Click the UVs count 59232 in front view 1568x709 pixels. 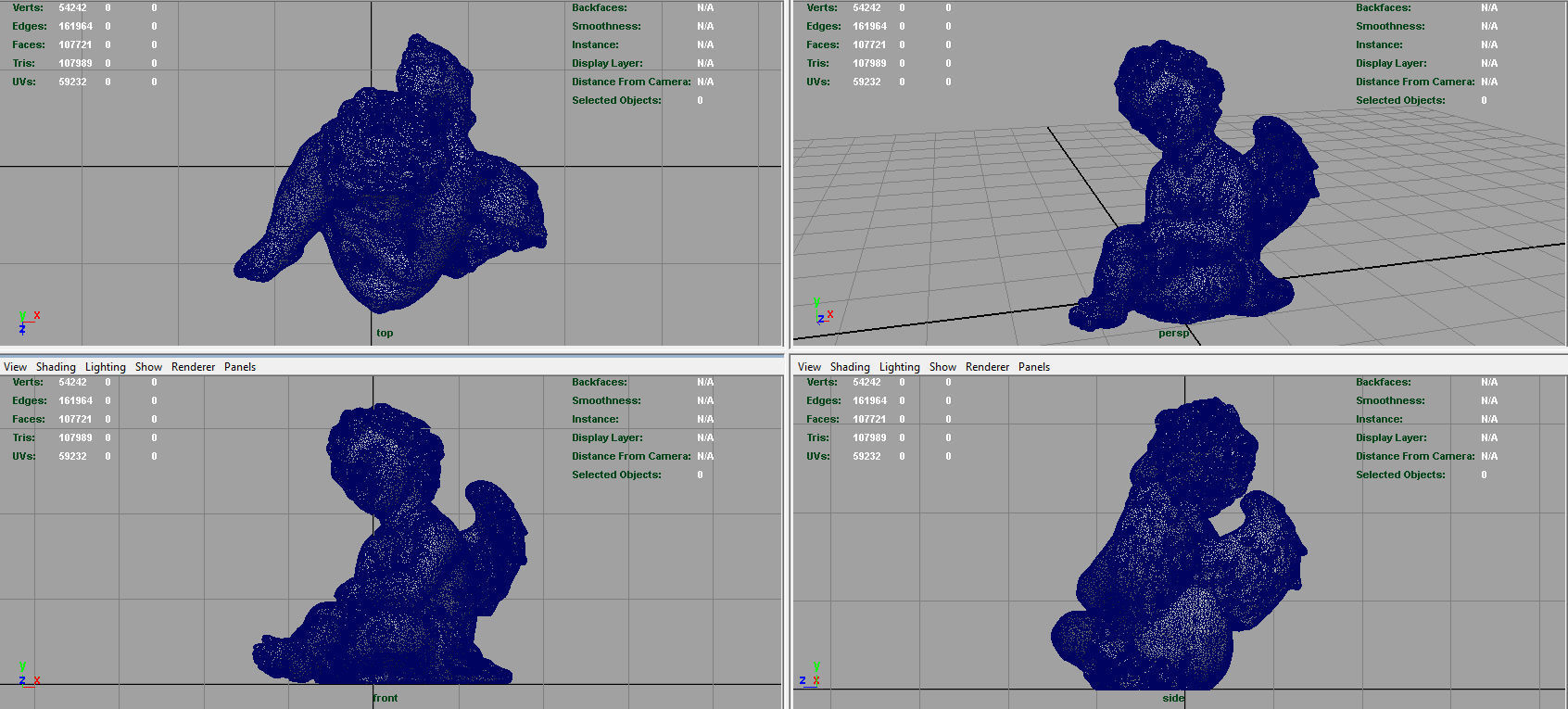tap(72, 456)
